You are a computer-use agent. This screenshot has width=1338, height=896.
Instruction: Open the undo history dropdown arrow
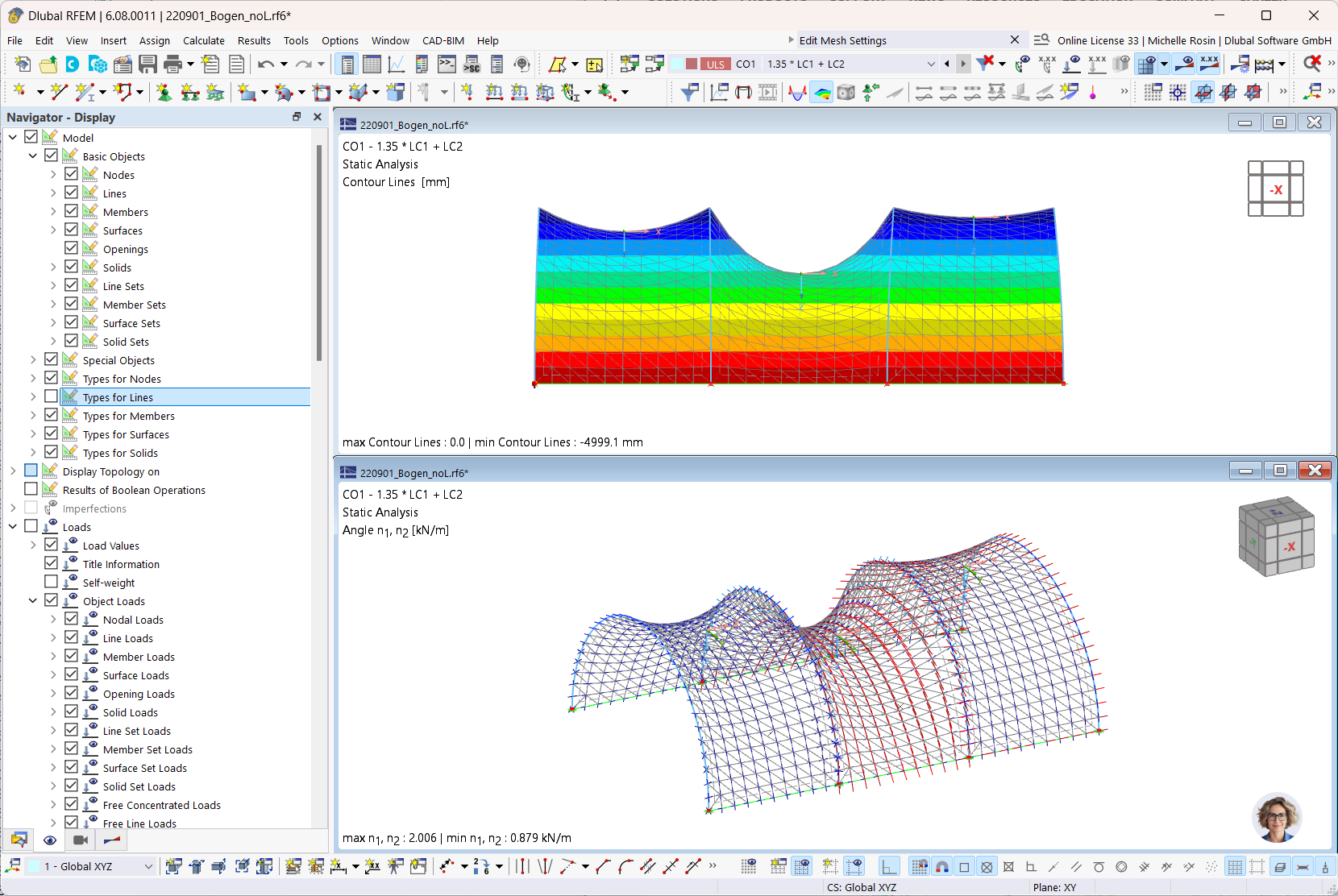tap(284, 64)
